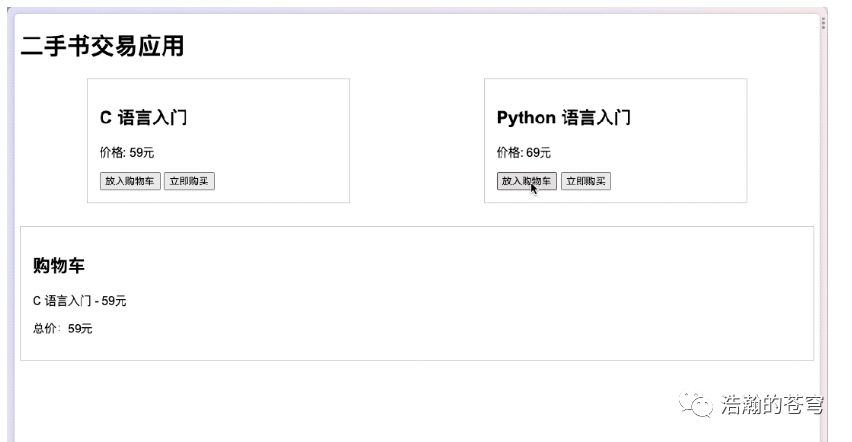
Task: Click the 购物车 section heading
Action: coord(59,266)
